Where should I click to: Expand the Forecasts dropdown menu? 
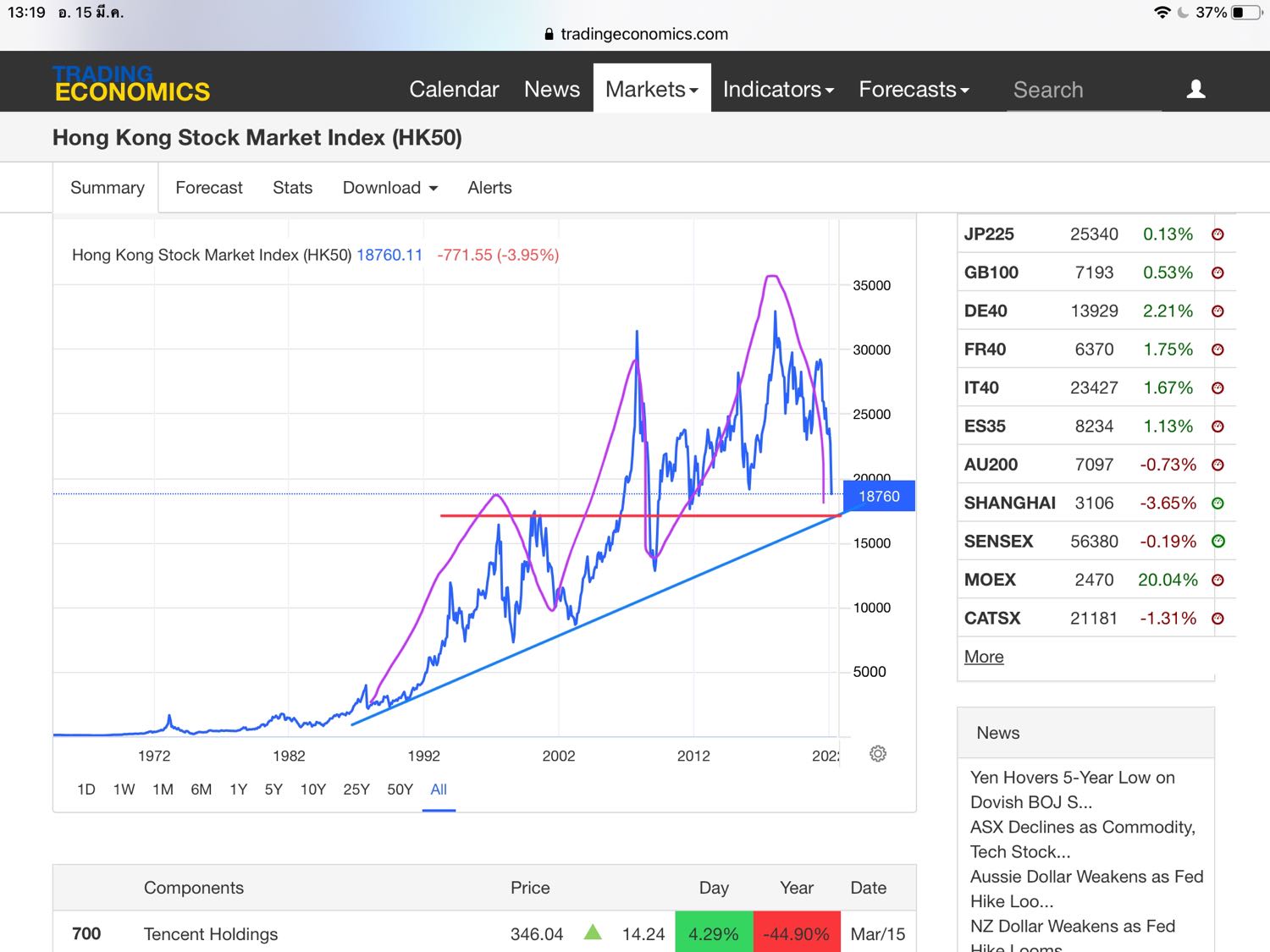tap(914, 89)
